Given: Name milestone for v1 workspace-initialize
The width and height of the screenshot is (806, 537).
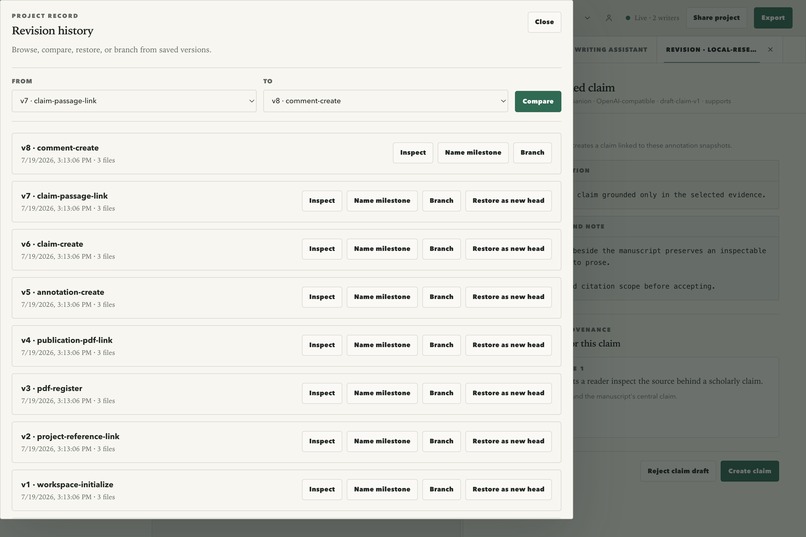Looking at the screenshot, I should 382,490.
